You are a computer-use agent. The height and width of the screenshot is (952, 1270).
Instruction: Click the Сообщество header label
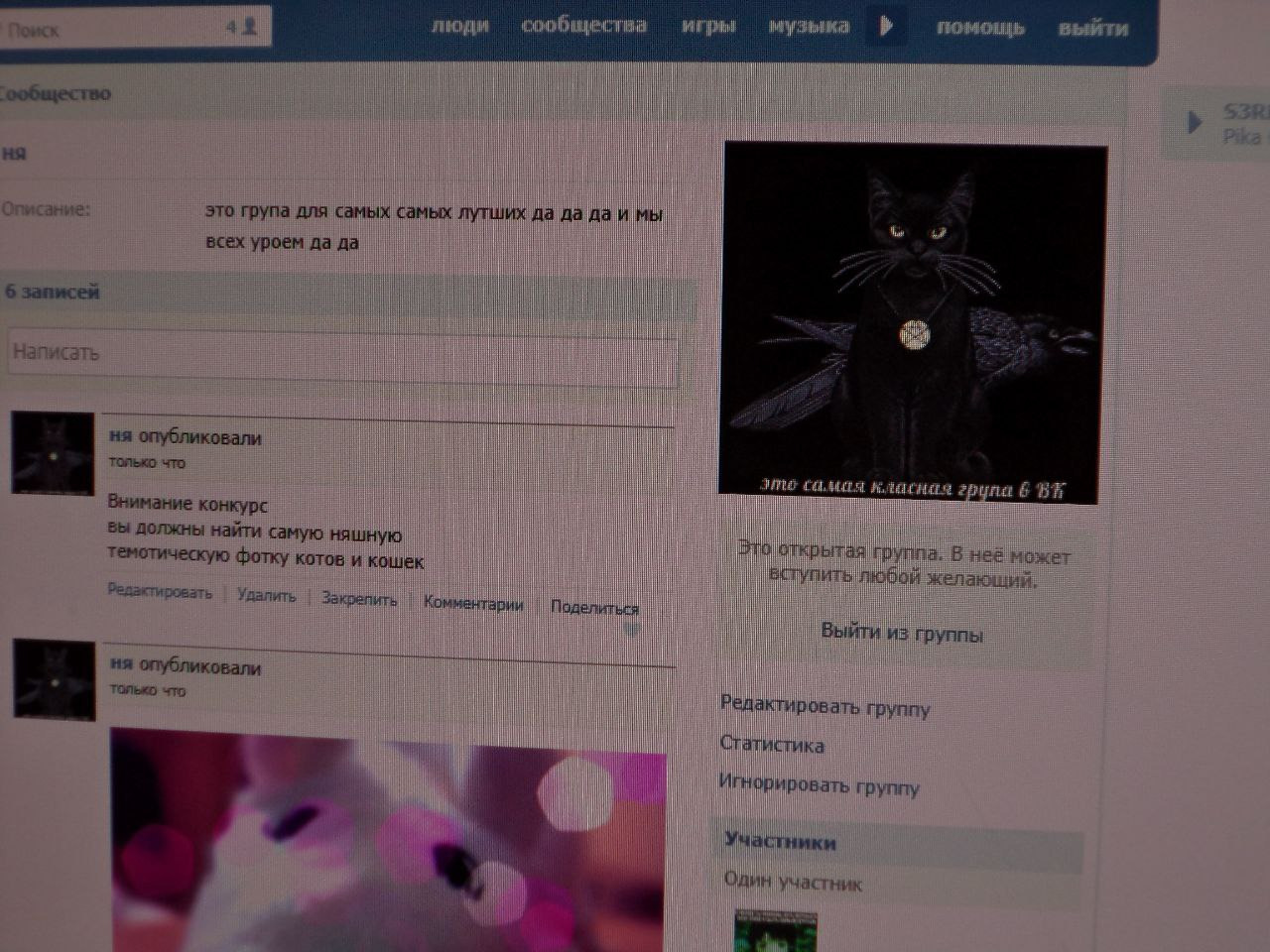[x=56, y=93]
